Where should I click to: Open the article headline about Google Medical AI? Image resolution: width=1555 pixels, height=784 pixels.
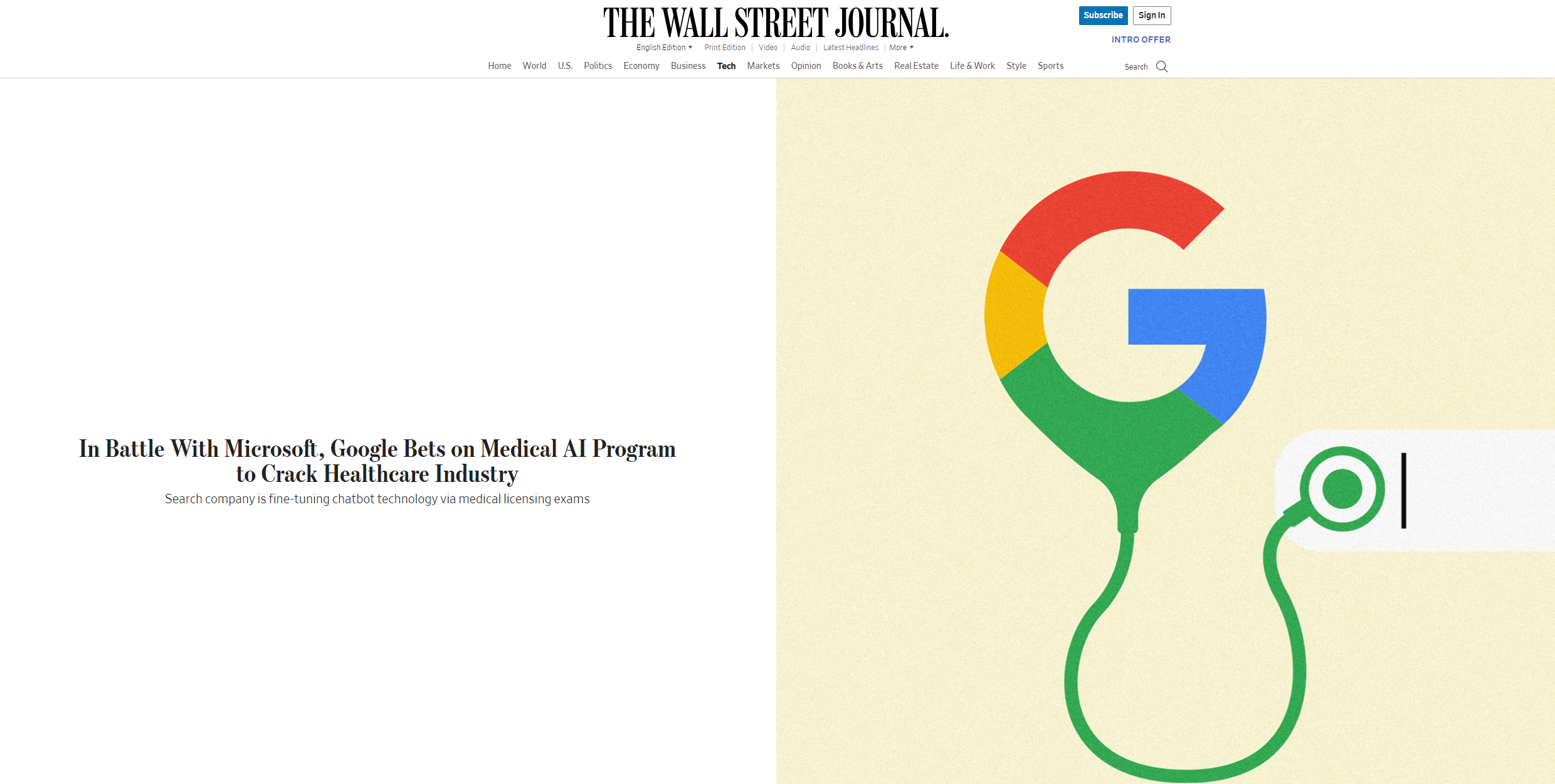coord(377,461)
